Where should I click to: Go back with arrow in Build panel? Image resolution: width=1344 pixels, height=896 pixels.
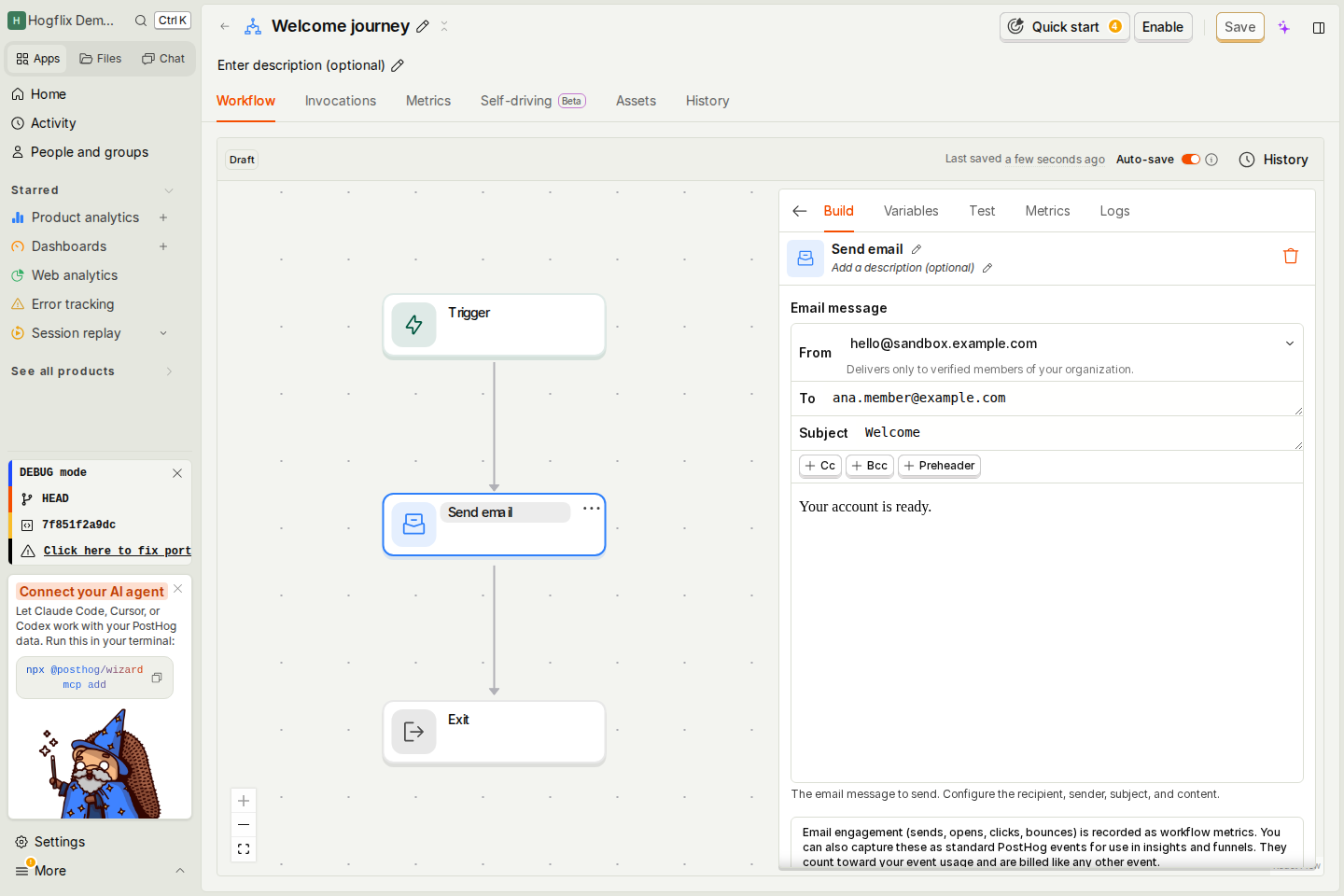pyautogui.click(x=800, y=211)
